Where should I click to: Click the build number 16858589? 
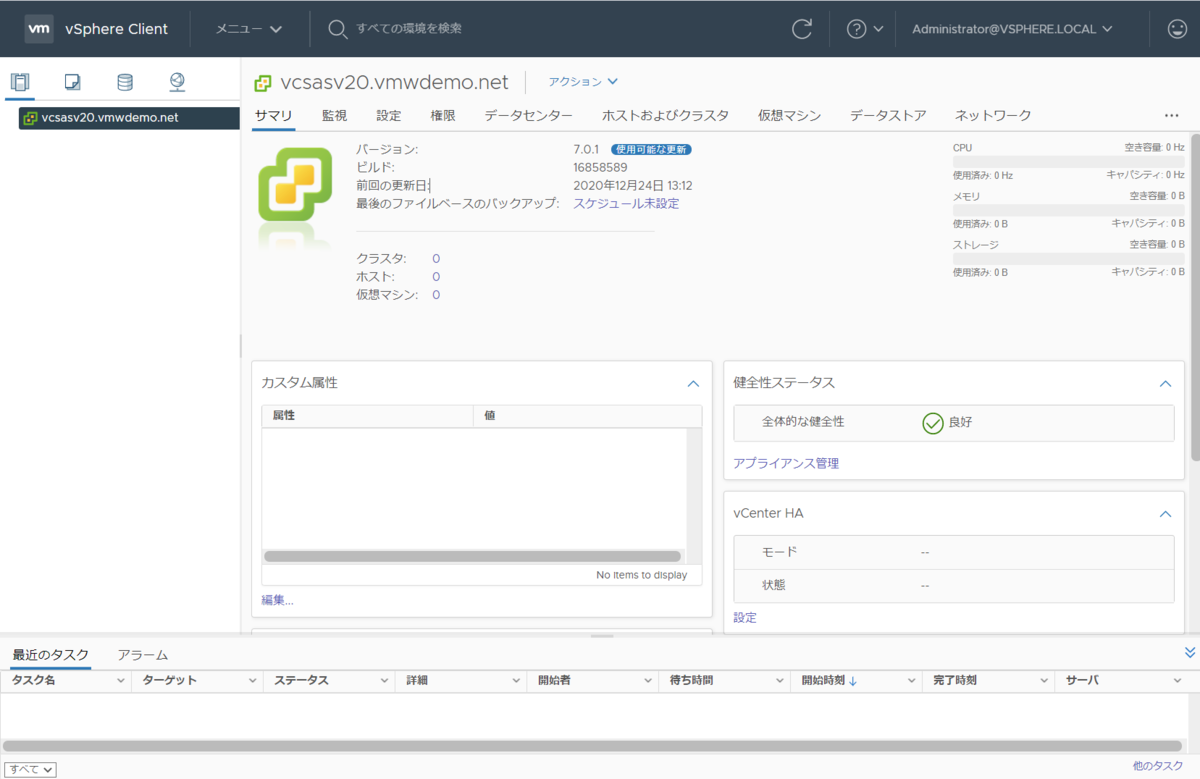click(x=600, y=168)
